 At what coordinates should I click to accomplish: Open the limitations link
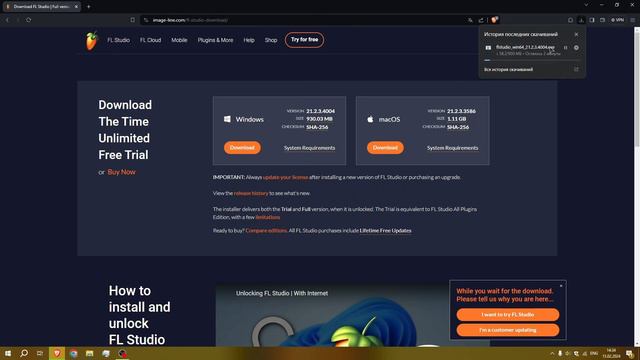tap(268, 217)
